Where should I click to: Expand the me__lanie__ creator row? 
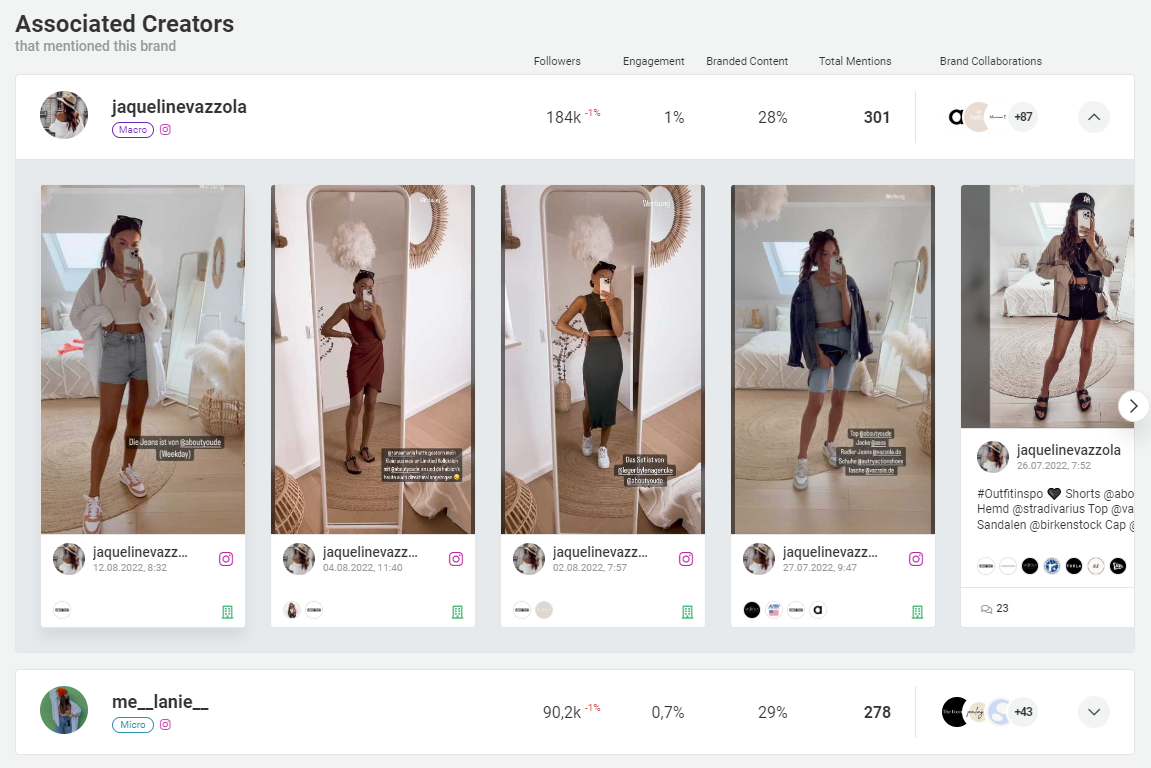tap(1093, 712)
